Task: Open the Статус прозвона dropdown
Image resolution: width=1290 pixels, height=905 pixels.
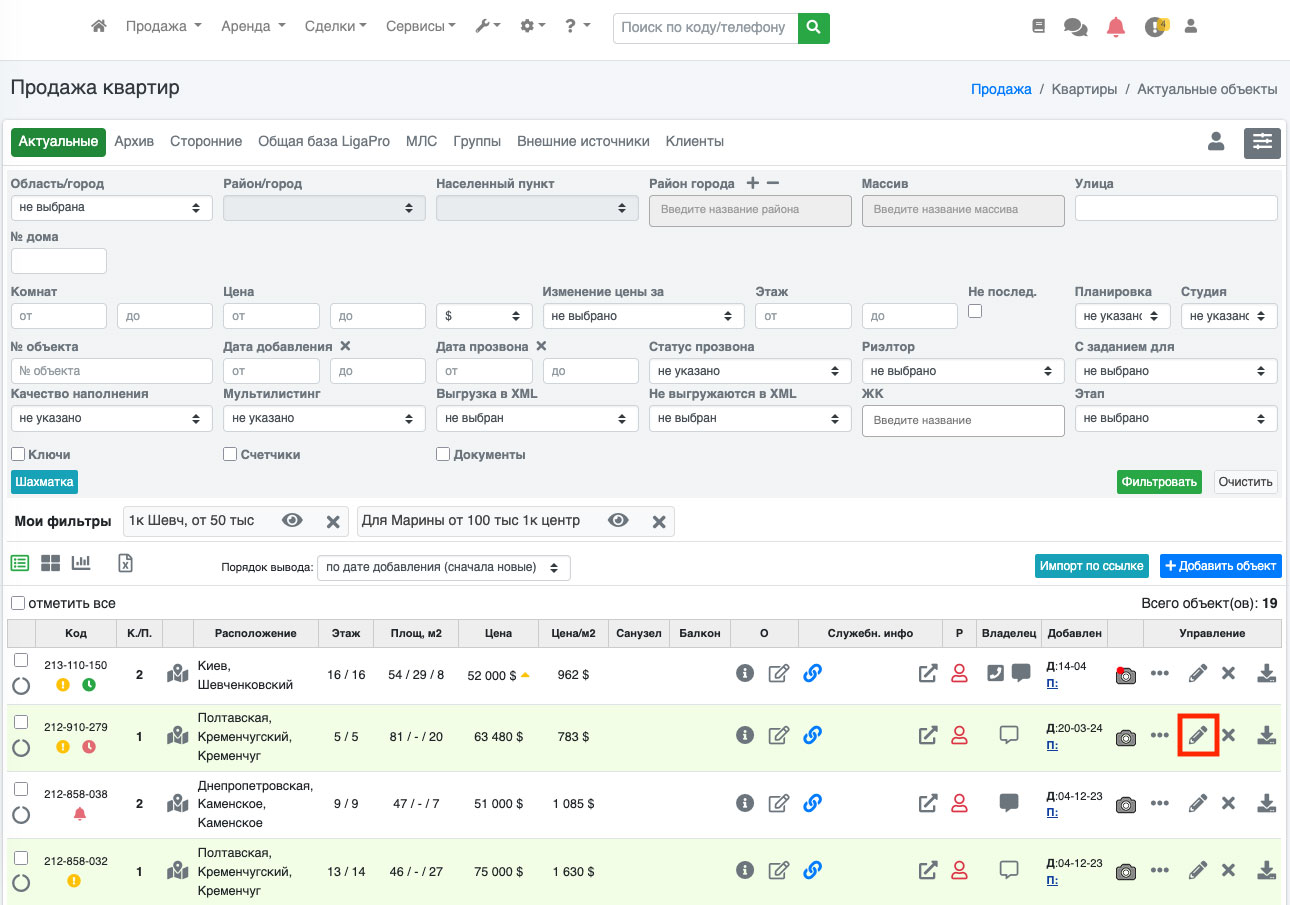Action: [x=750, y=371]
